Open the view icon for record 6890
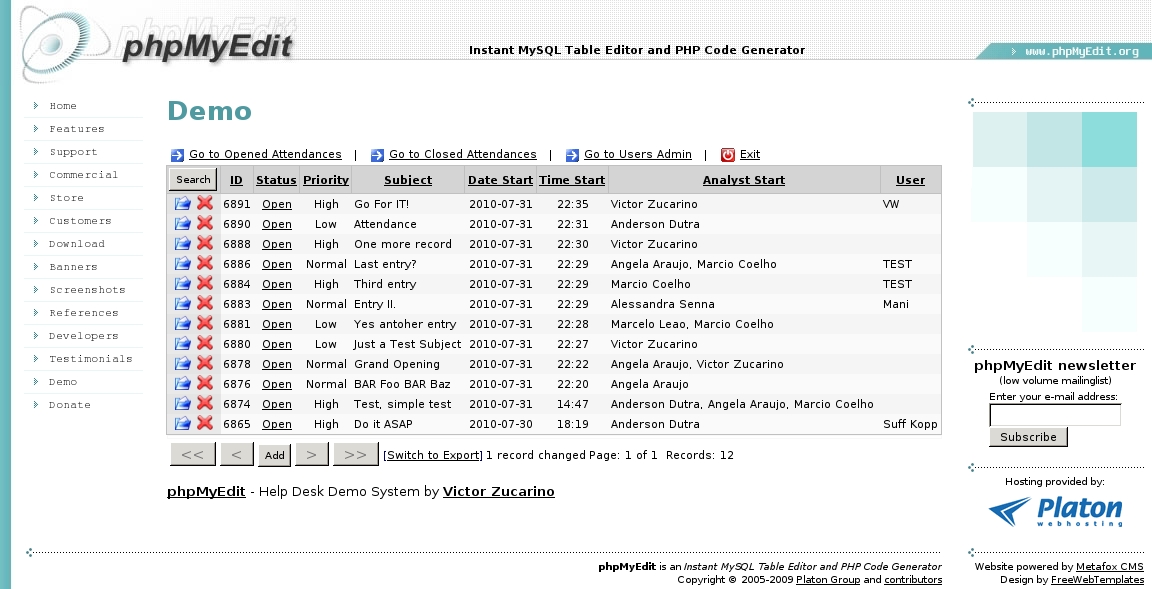 (x=183, y=223)
